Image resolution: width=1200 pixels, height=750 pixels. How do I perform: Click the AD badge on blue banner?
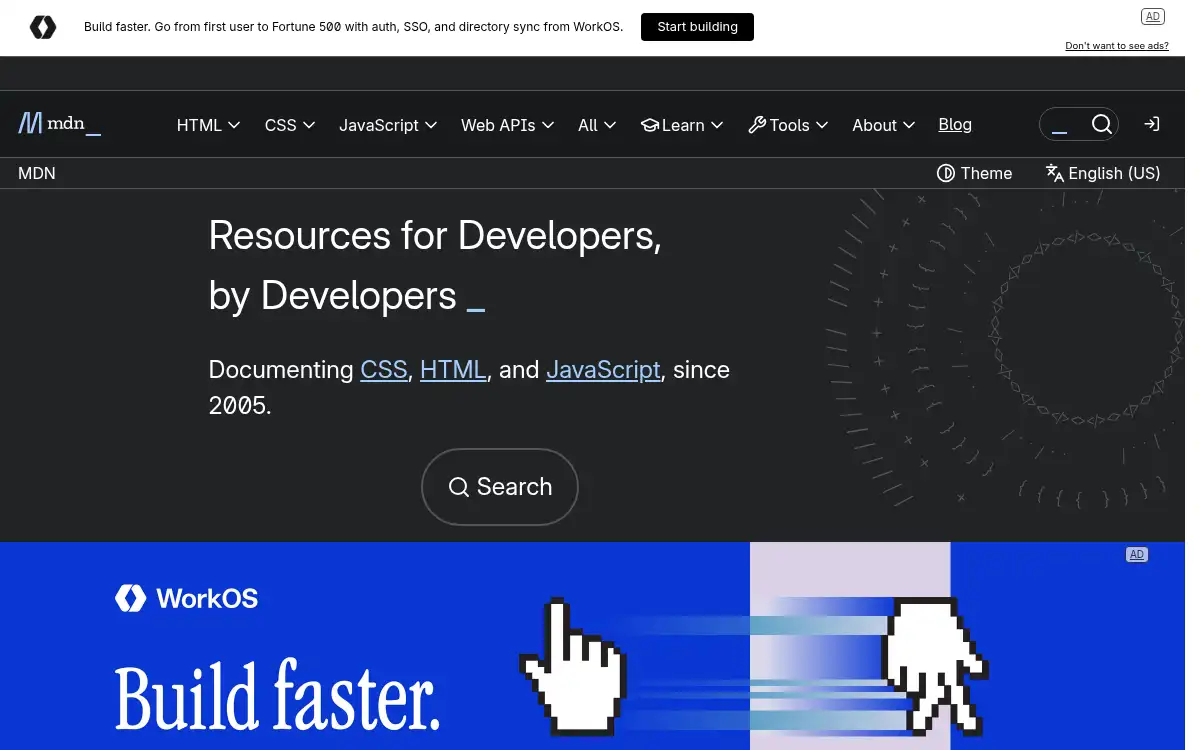click(x=1137, y=555)
